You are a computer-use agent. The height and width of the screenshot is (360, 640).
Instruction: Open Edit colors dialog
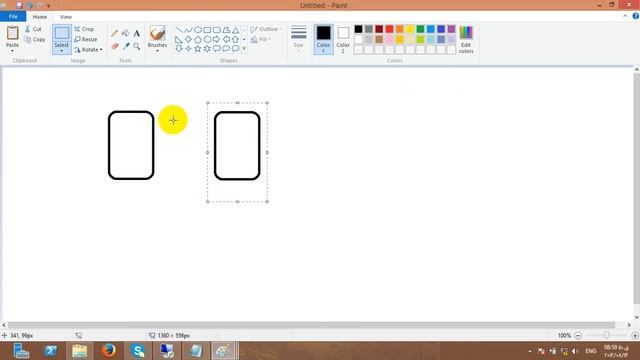click(x=466, y=39)
